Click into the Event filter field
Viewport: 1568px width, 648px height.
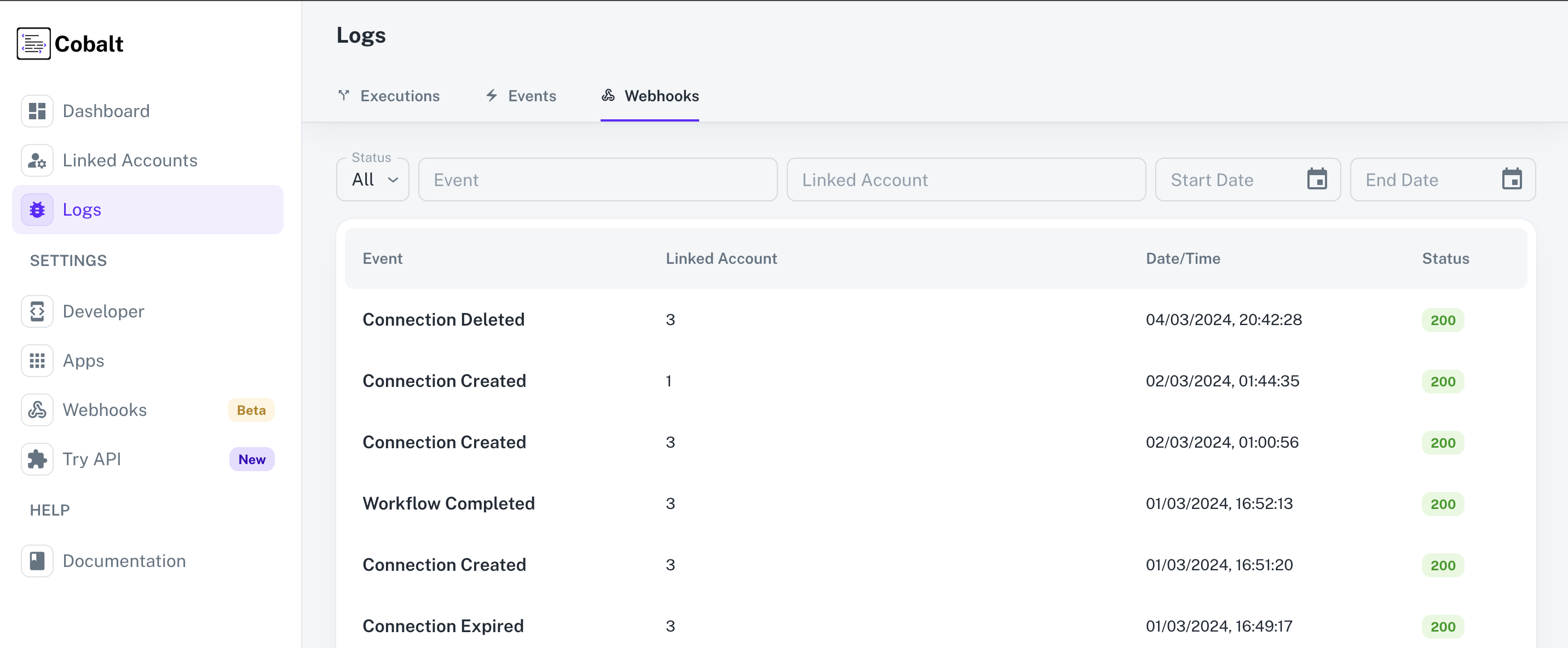[x=597, y=179]
